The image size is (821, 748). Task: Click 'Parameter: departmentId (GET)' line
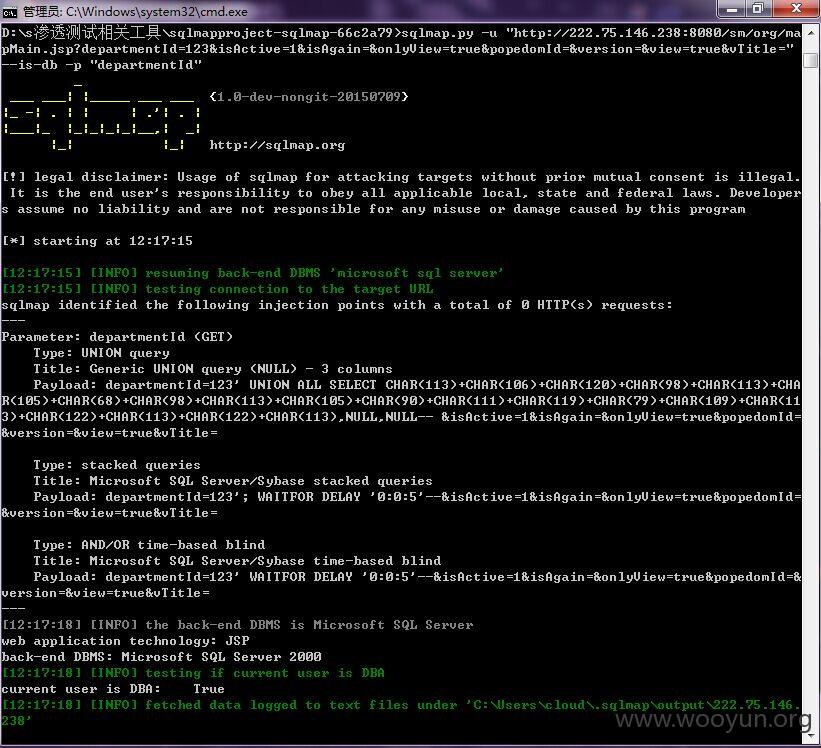click(117, 337)
